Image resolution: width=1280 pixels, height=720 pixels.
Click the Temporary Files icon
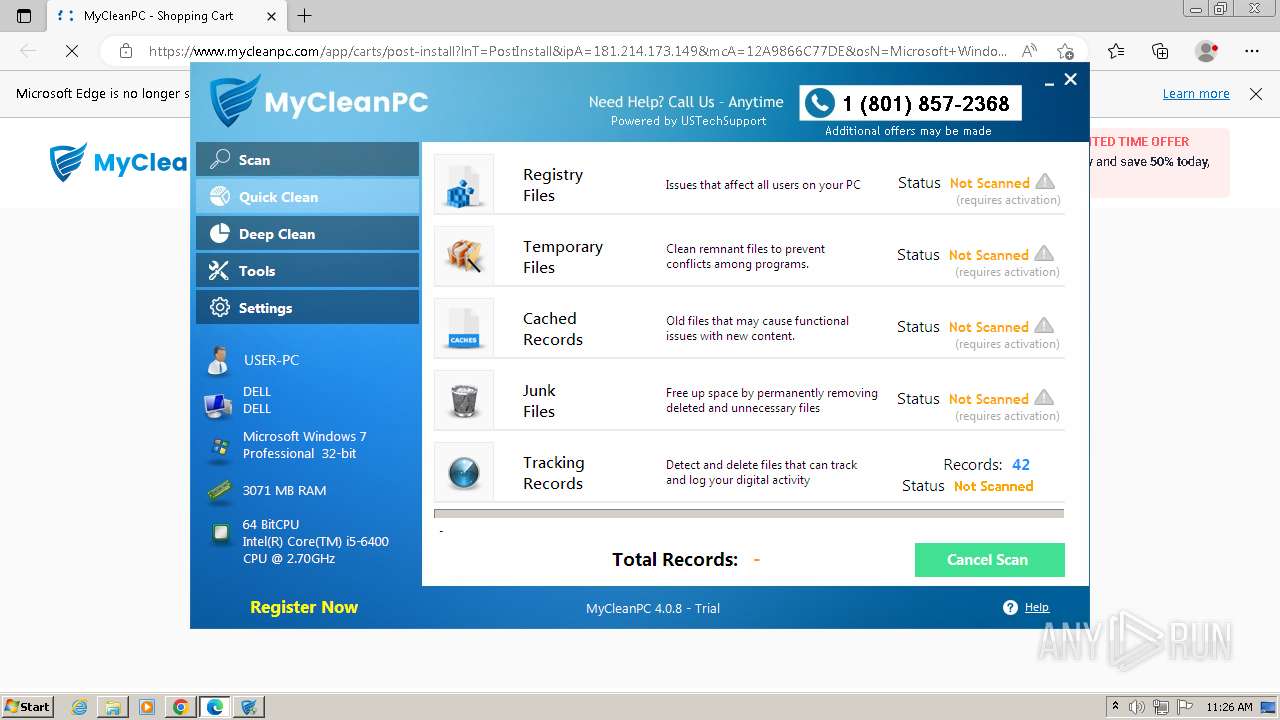(x=464, y=256)
